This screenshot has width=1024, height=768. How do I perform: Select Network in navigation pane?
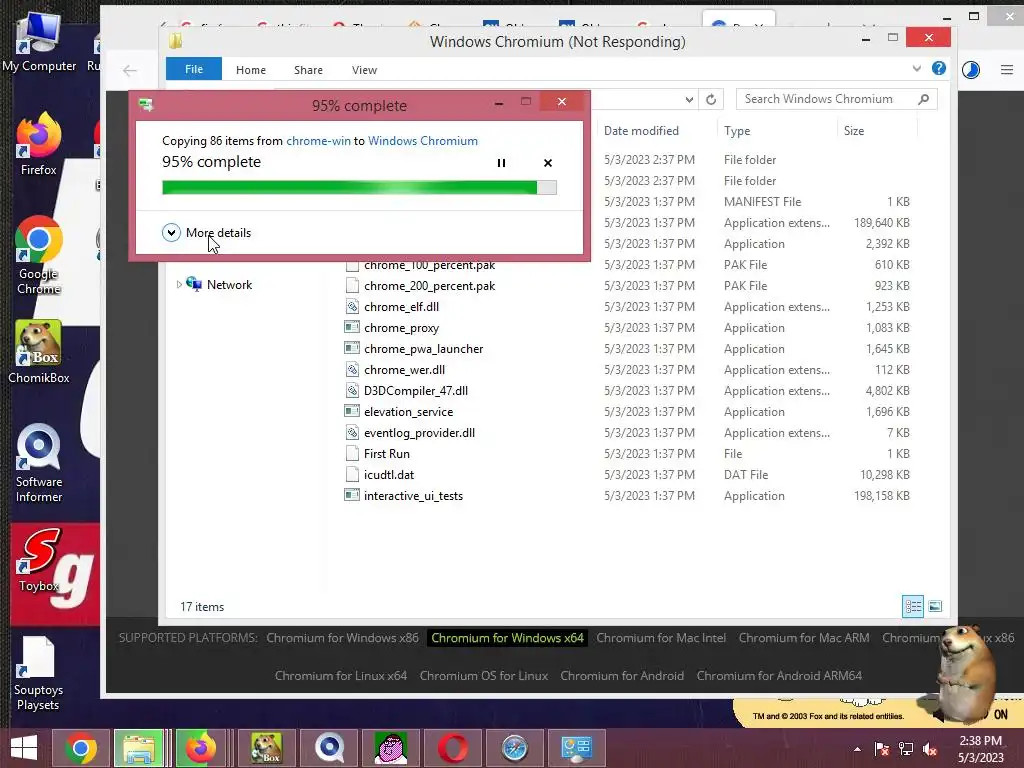point(229,284)
